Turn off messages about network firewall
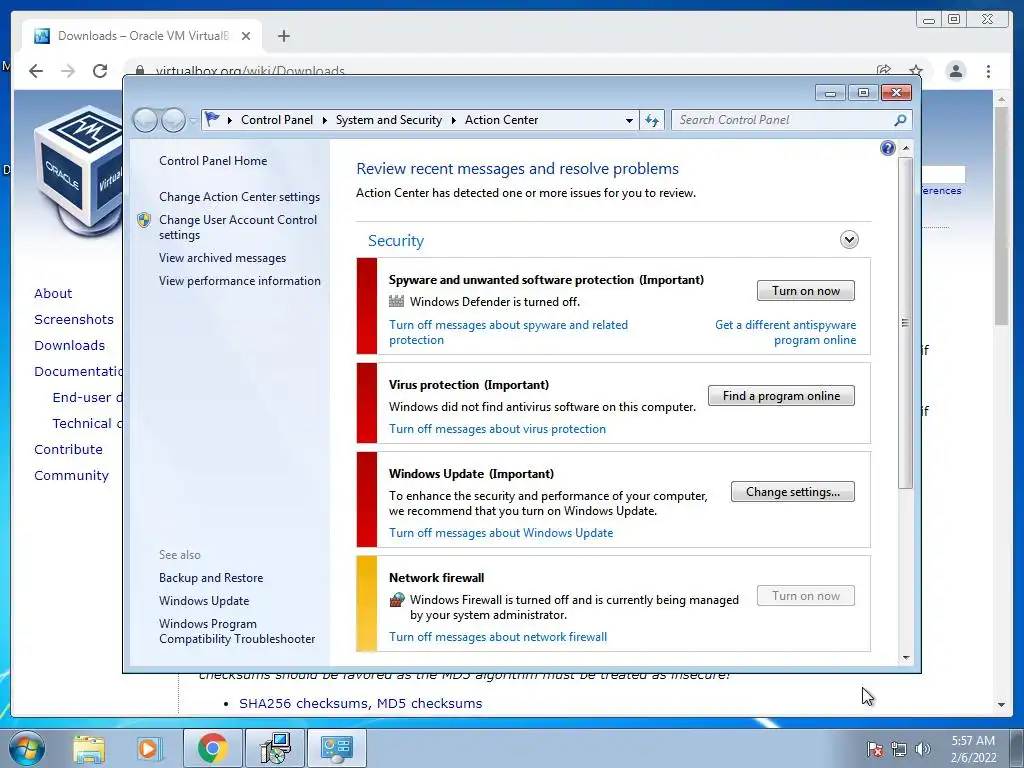Viewport: 1024px width, 768px height. 498,637
